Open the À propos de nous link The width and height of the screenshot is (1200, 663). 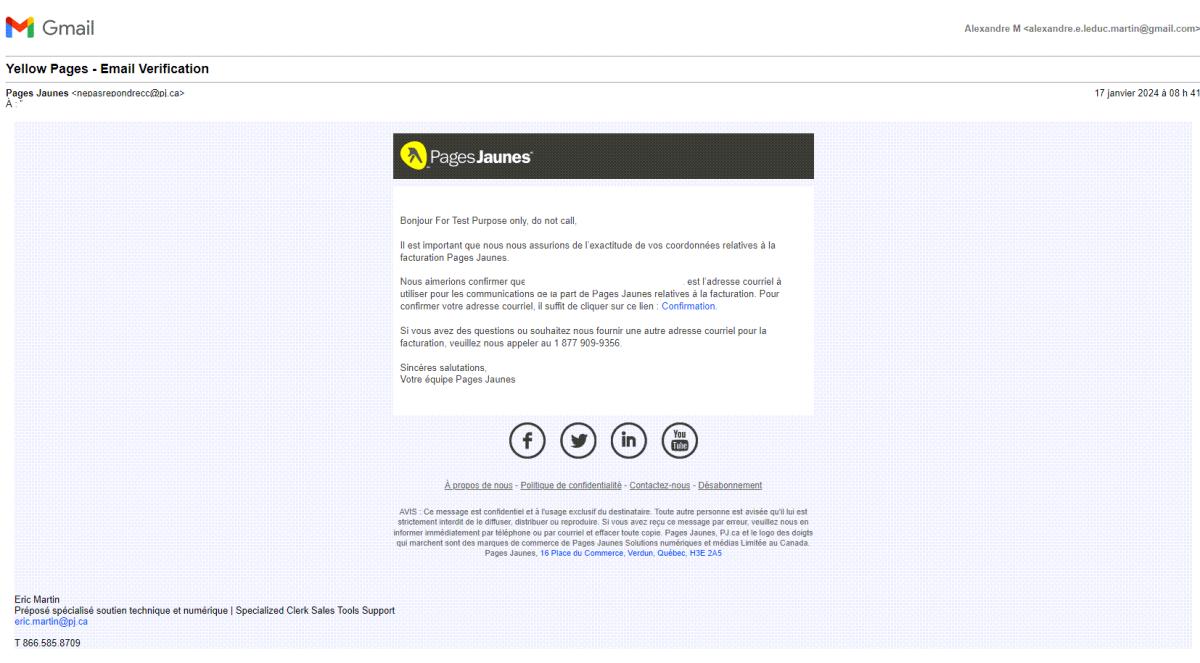point(478,485)
